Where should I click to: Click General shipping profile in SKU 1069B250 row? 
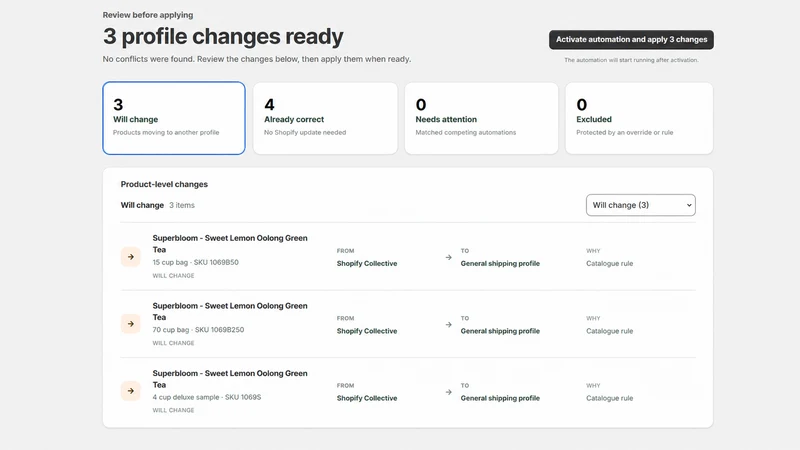point(500,331)
